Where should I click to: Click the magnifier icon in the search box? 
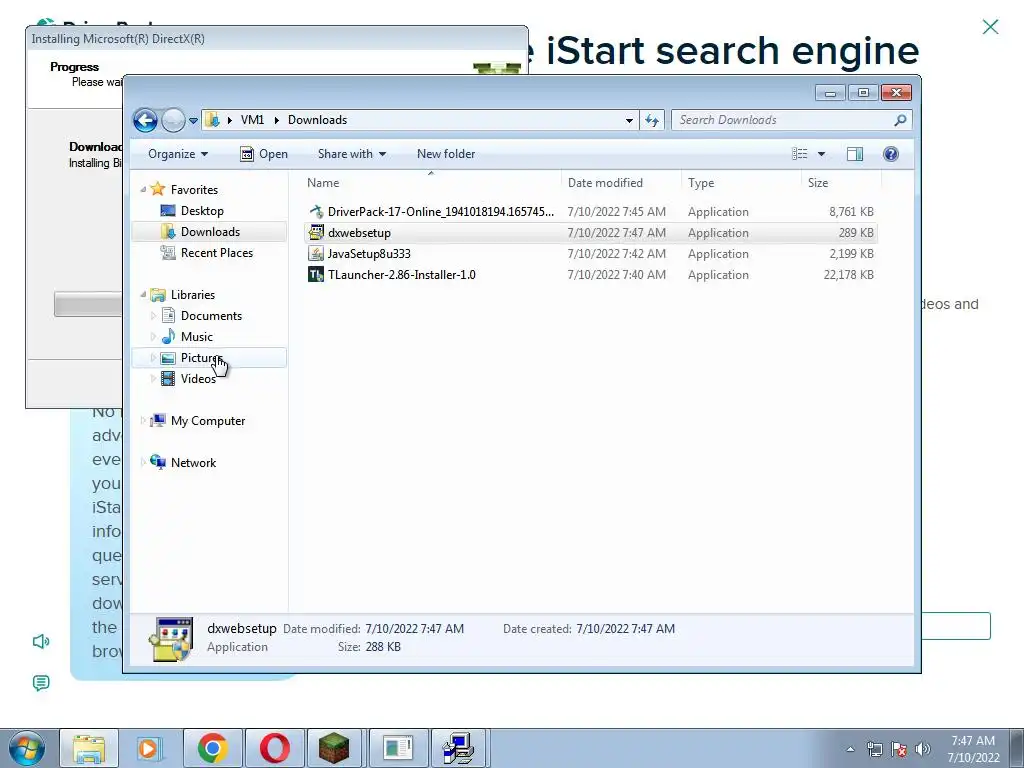(901, 120)
